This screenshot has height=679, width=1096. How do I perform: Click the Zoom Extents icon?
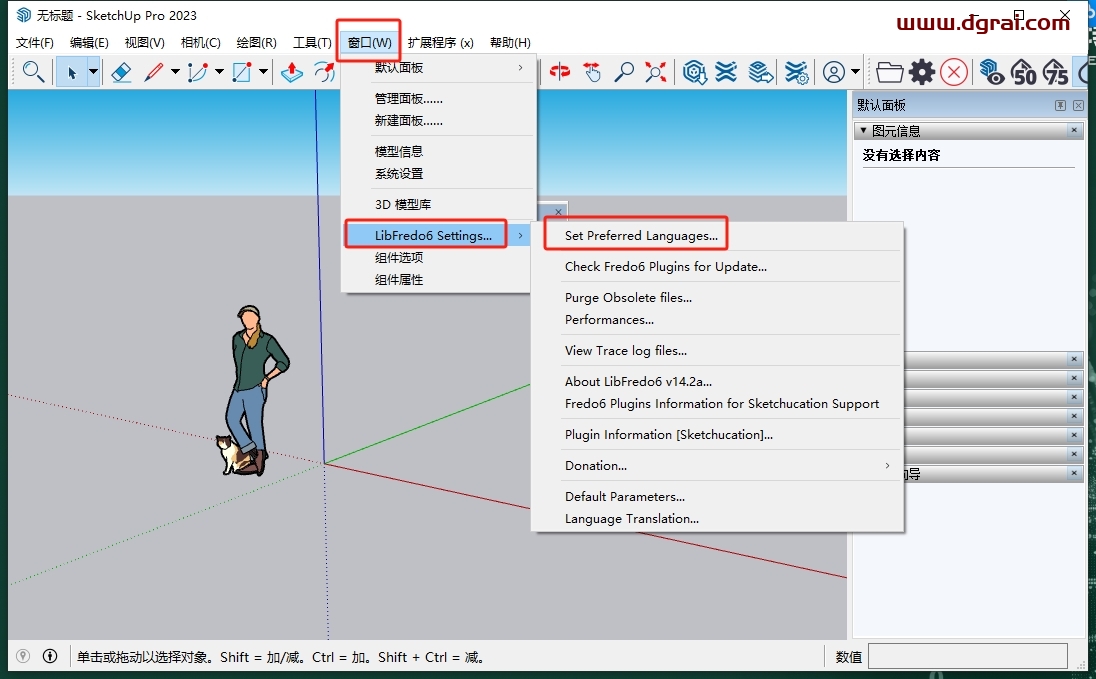[x=656, y=72]
